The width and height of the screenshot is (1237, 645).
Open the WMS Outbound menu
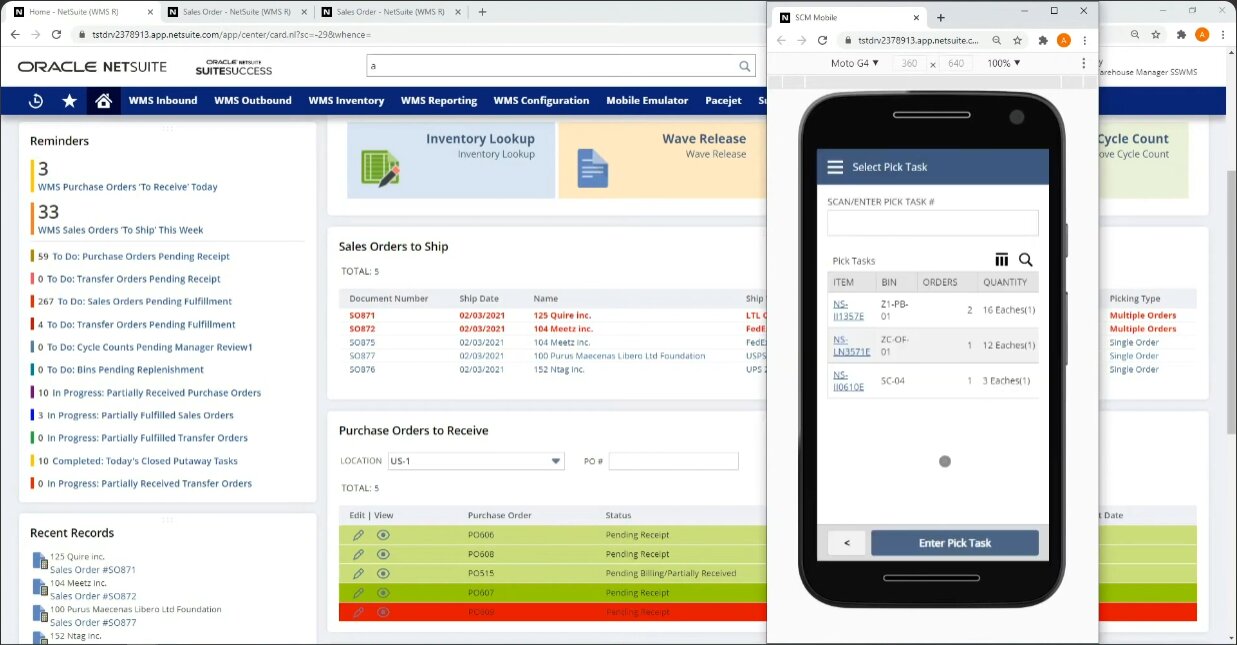[x=252, y=101]
